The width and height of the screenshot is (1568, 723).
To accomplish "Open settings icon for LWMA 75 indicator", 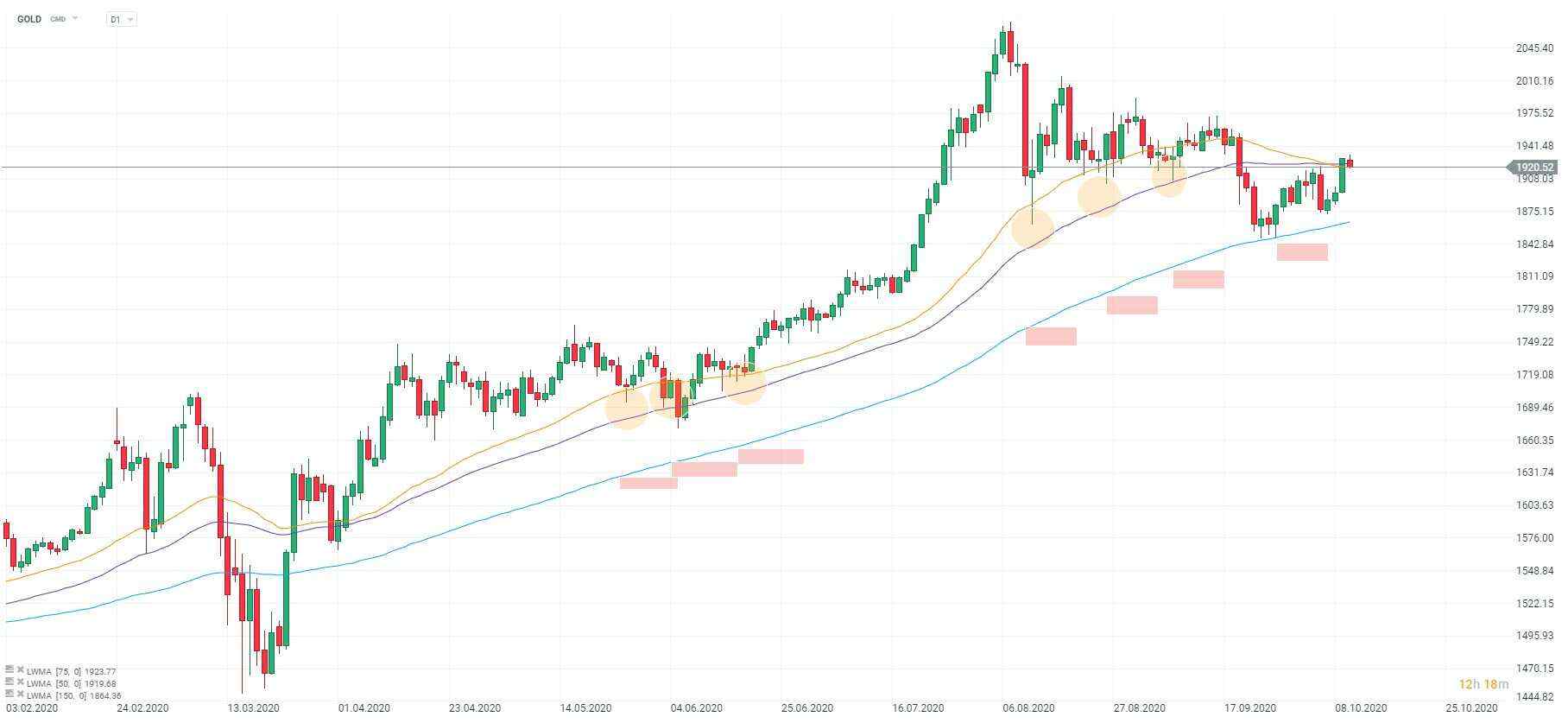I will [x=9, y=669].
